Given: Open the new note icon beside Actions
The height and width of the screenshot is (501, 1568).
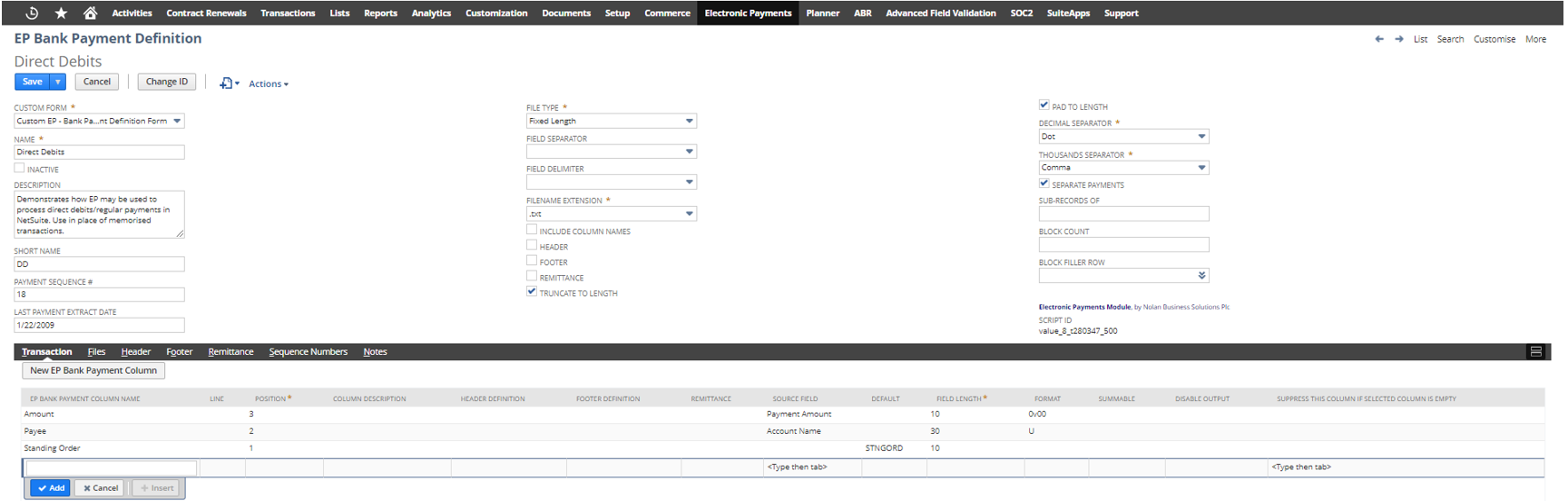Looking at the screenshot, I should [x=227, y=83].
